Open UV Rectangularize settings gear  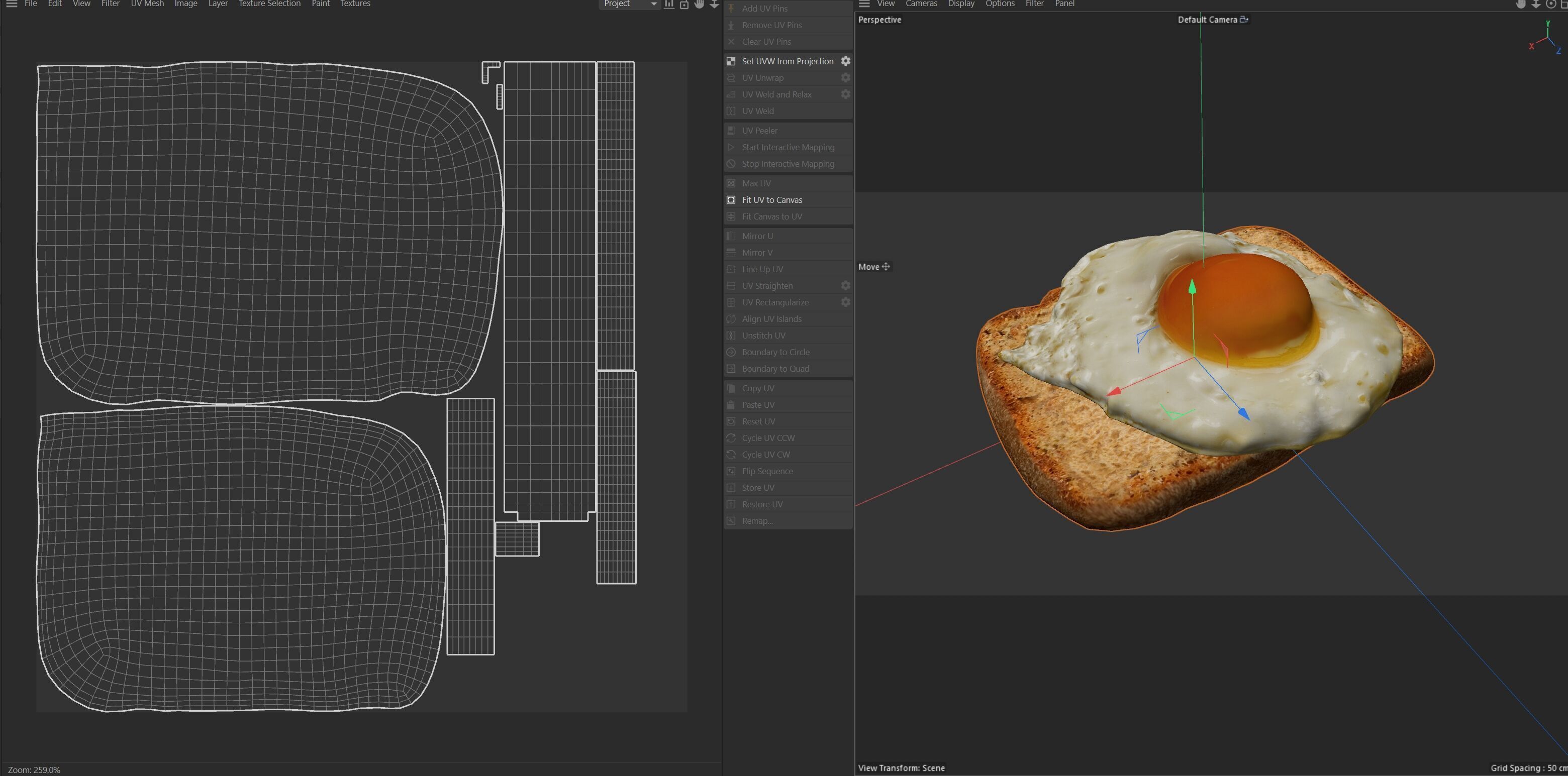pyautogui.click(x=845, y=302)
